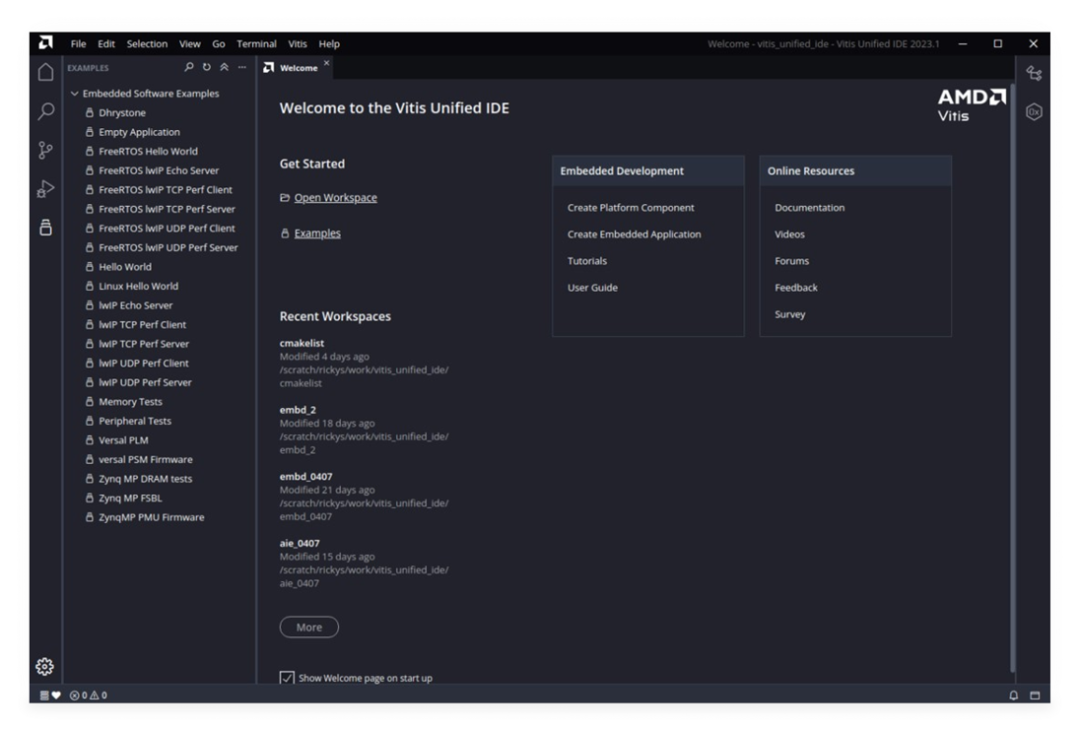Open recent workspace aie_0407

click(300, 543)
